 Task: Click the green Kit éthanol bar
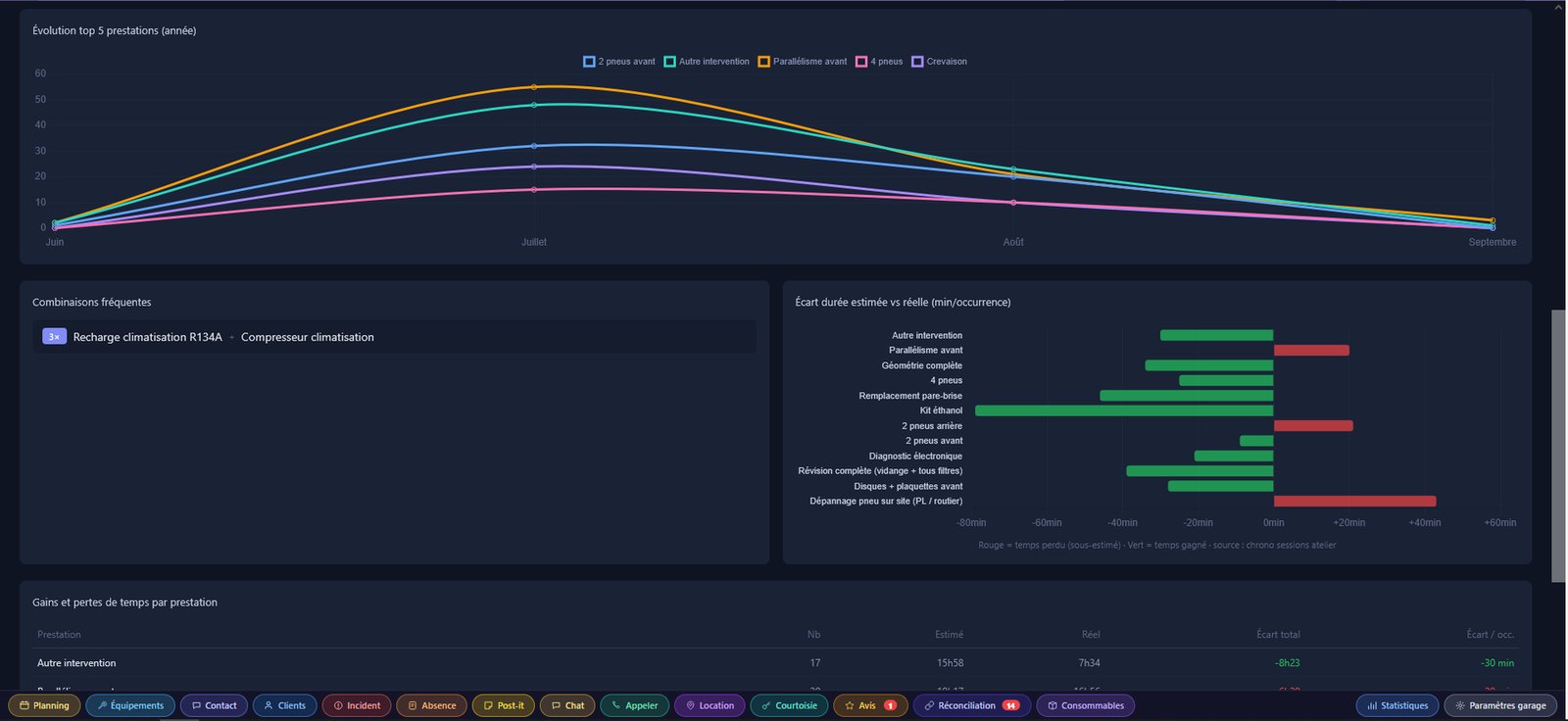click(1124, 410)
